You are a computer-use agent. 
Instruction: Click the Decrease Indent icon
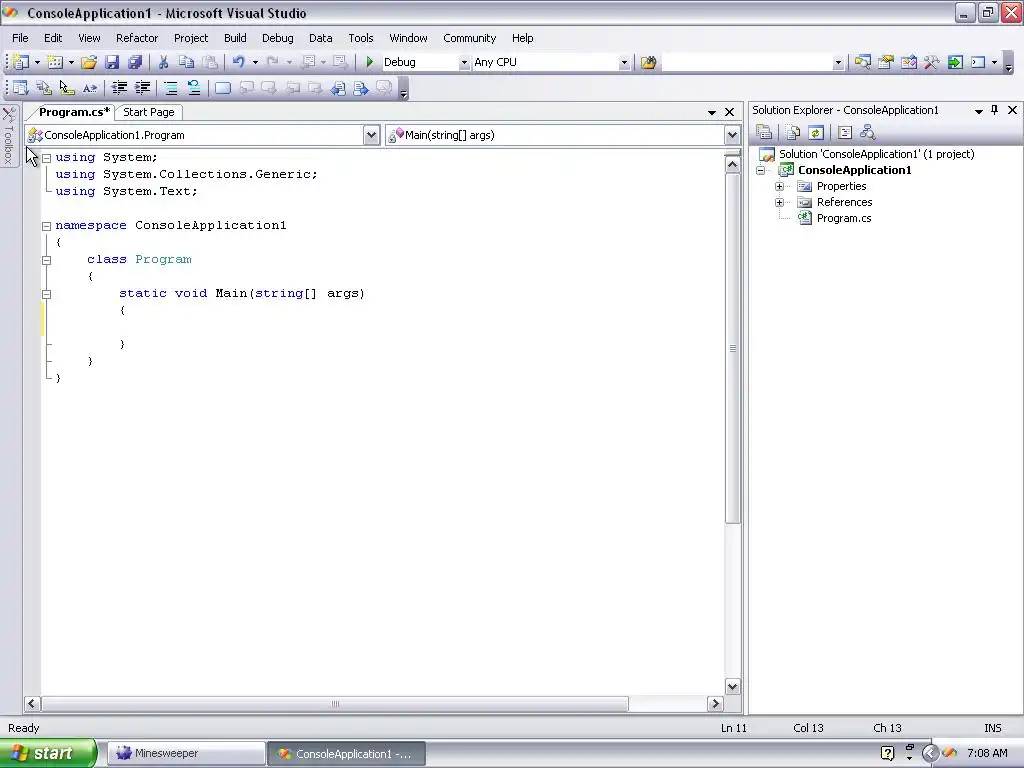pos(119,88)
